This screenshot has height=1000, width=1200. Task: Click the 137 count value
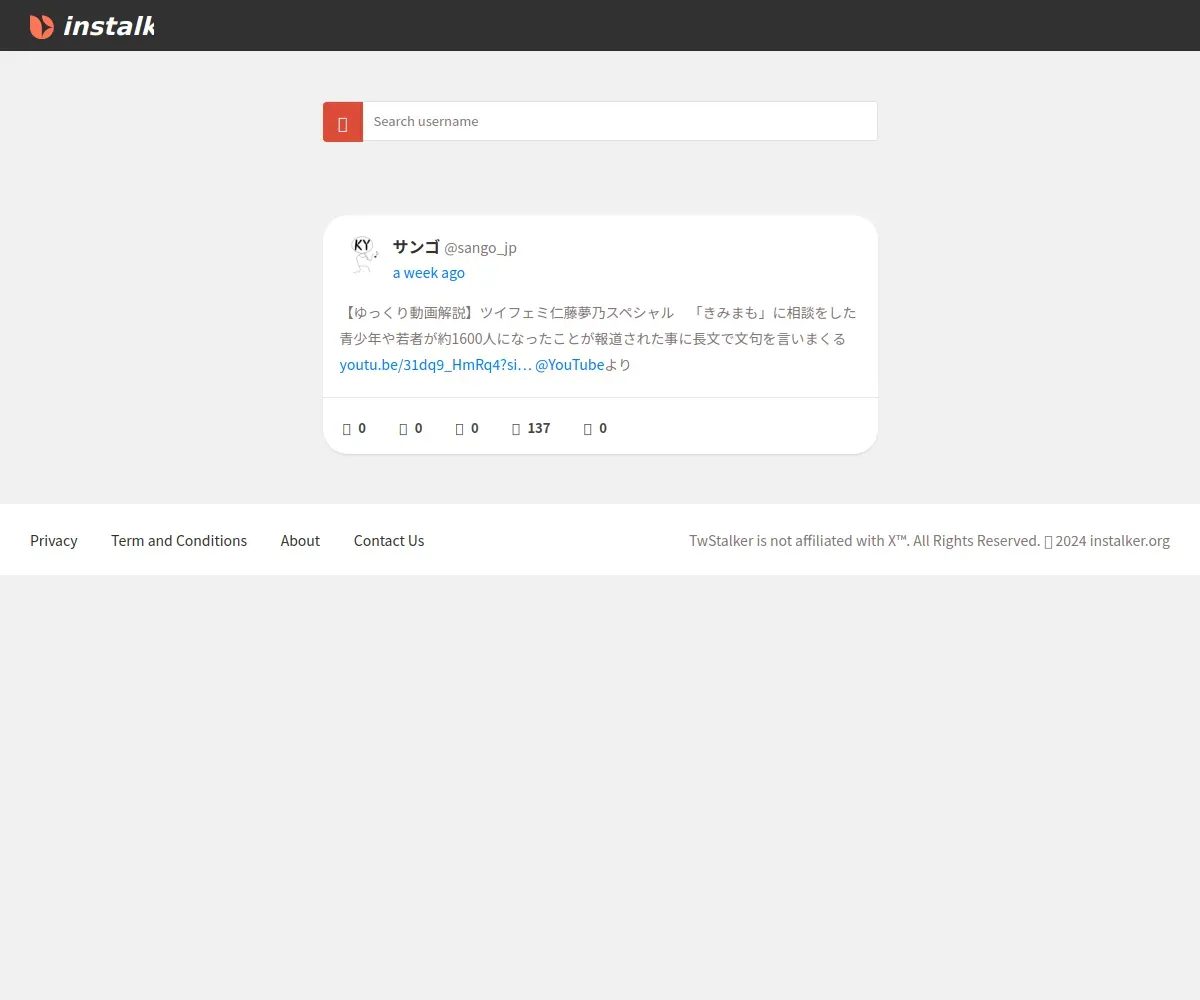tap(539, 428)
